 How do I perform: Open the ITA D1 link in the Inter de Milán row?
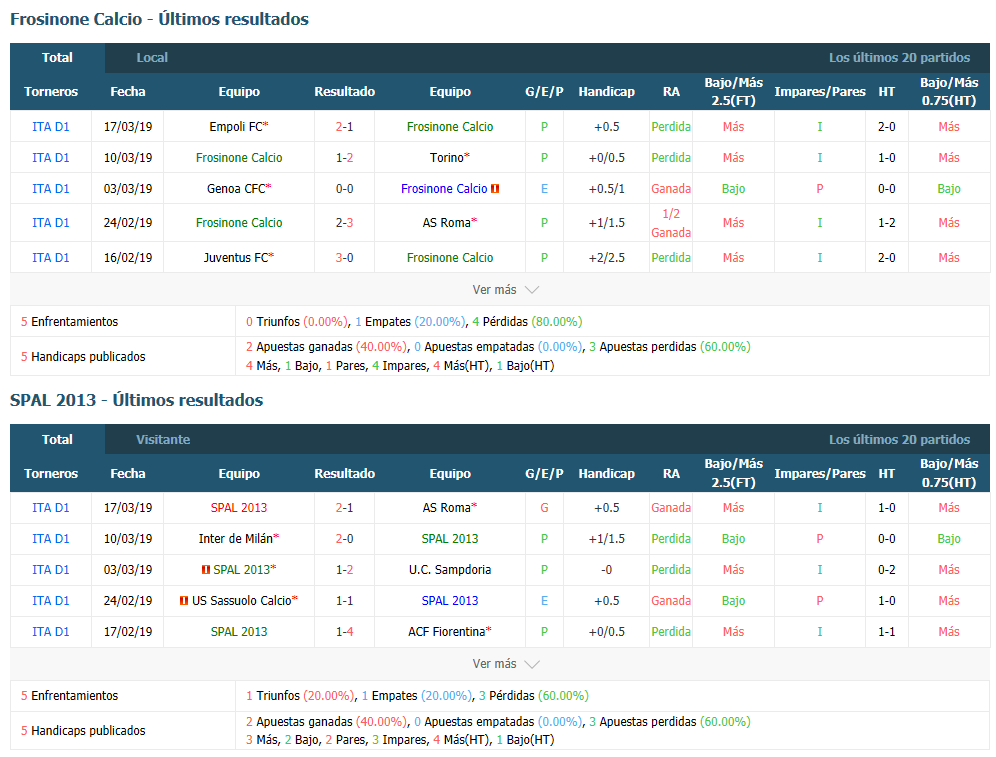[x=51, y=539]
